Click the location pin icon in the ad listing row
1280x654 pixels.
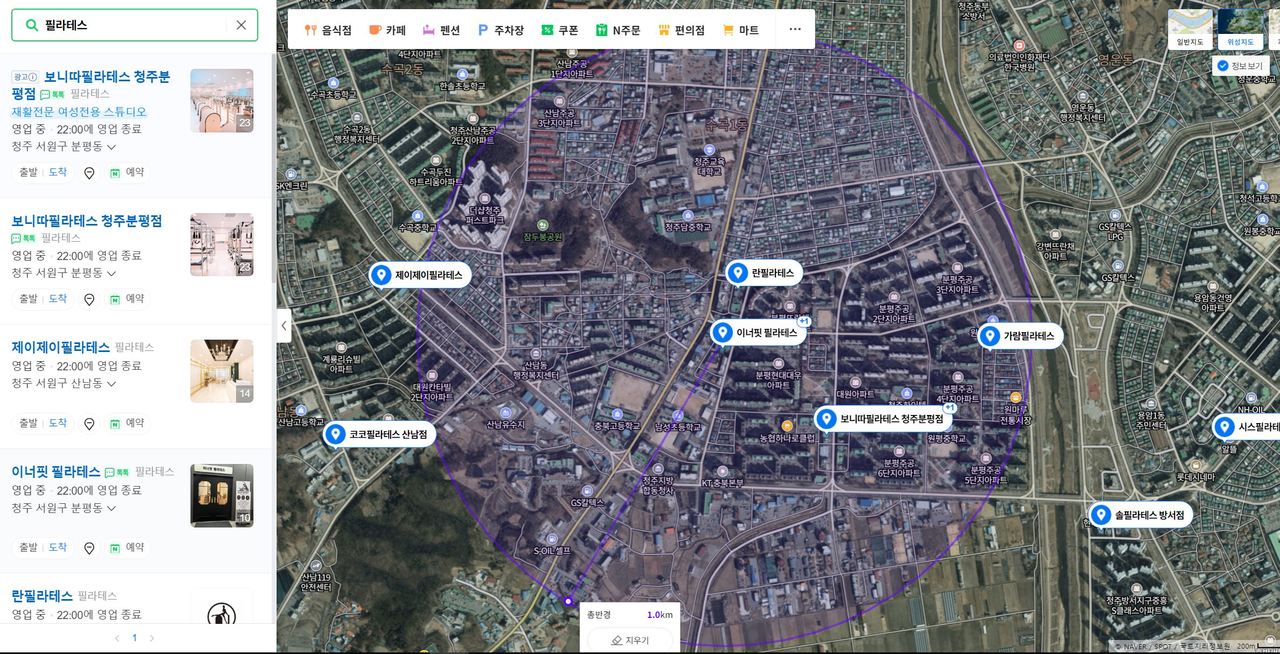(x=89, y=173)
